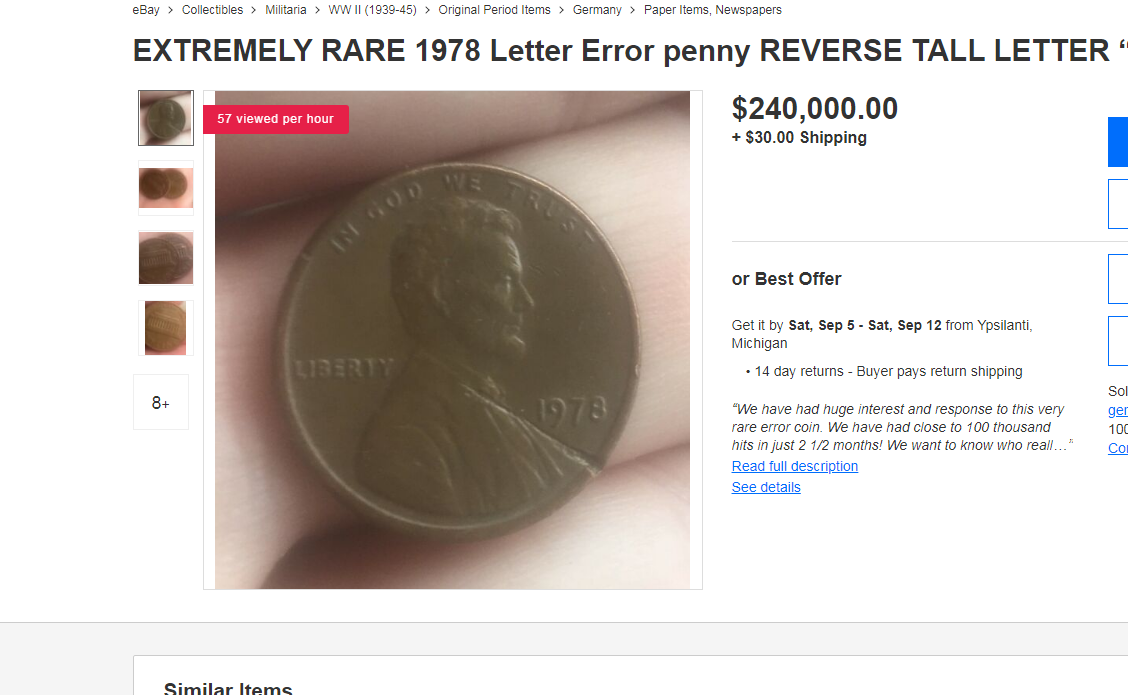Go to the Militaria breadcrumb category
The image size is (1128, 695).
click(286, 10)
